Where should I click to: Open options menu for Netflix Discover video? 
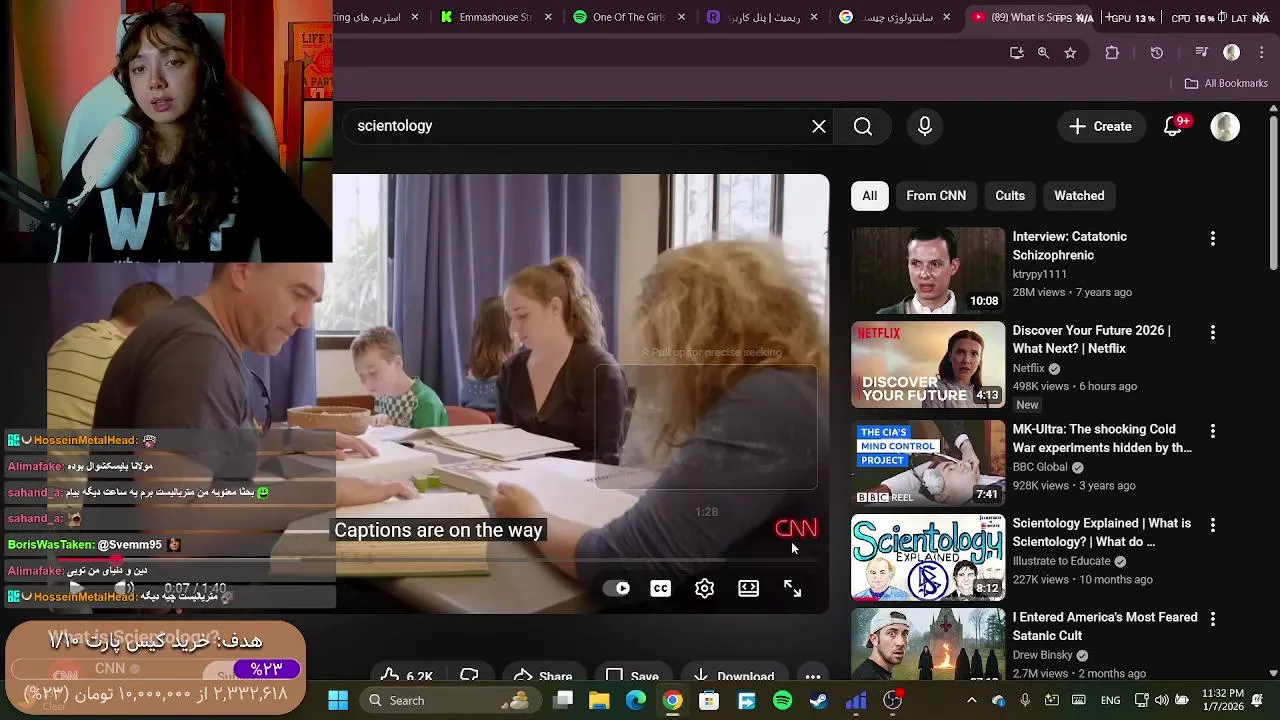[x=1213, y=332]
